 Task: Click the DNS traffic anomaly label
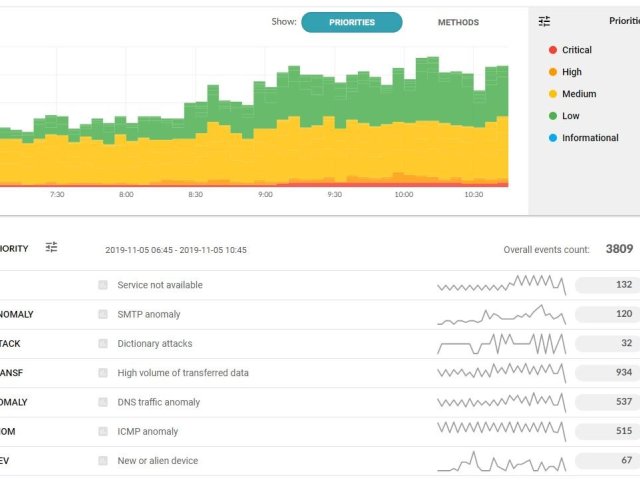(159, 402)
